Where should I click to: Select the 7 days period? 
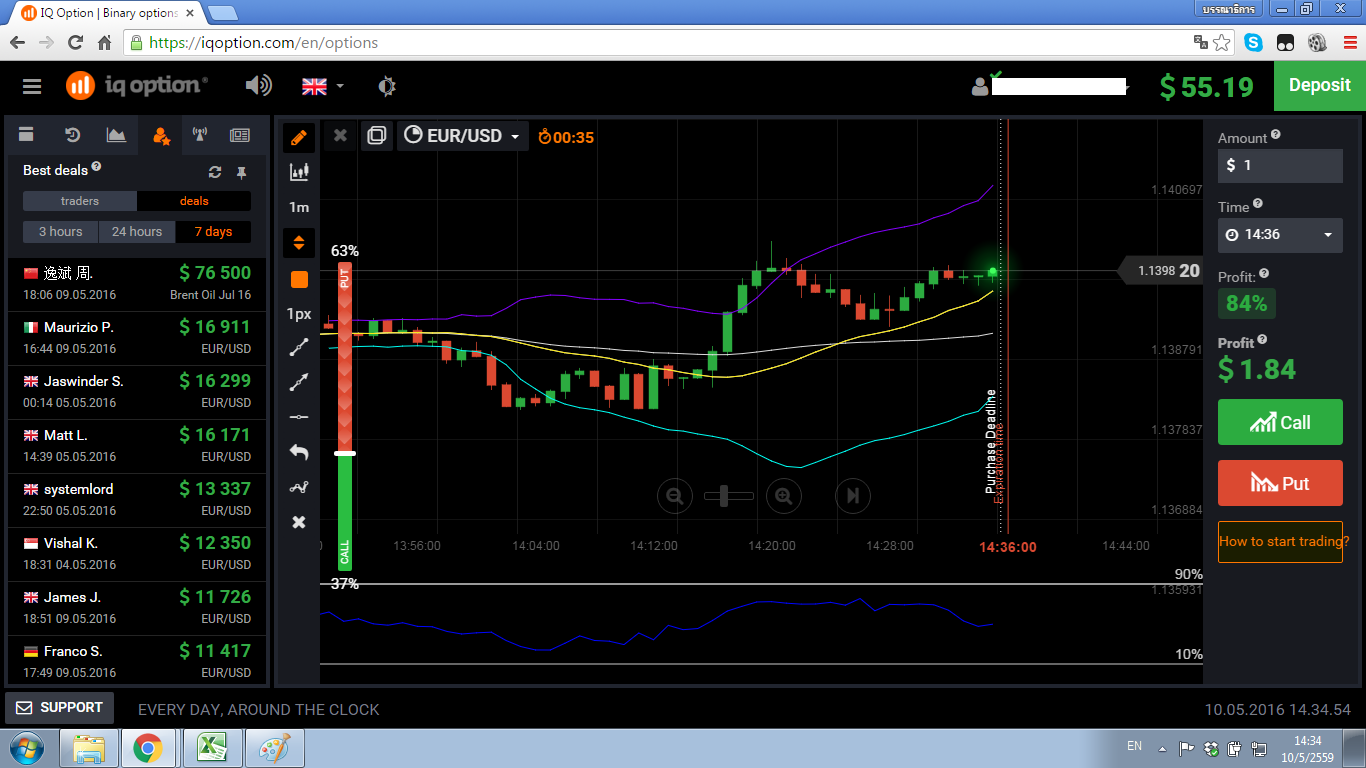point(213,232)
